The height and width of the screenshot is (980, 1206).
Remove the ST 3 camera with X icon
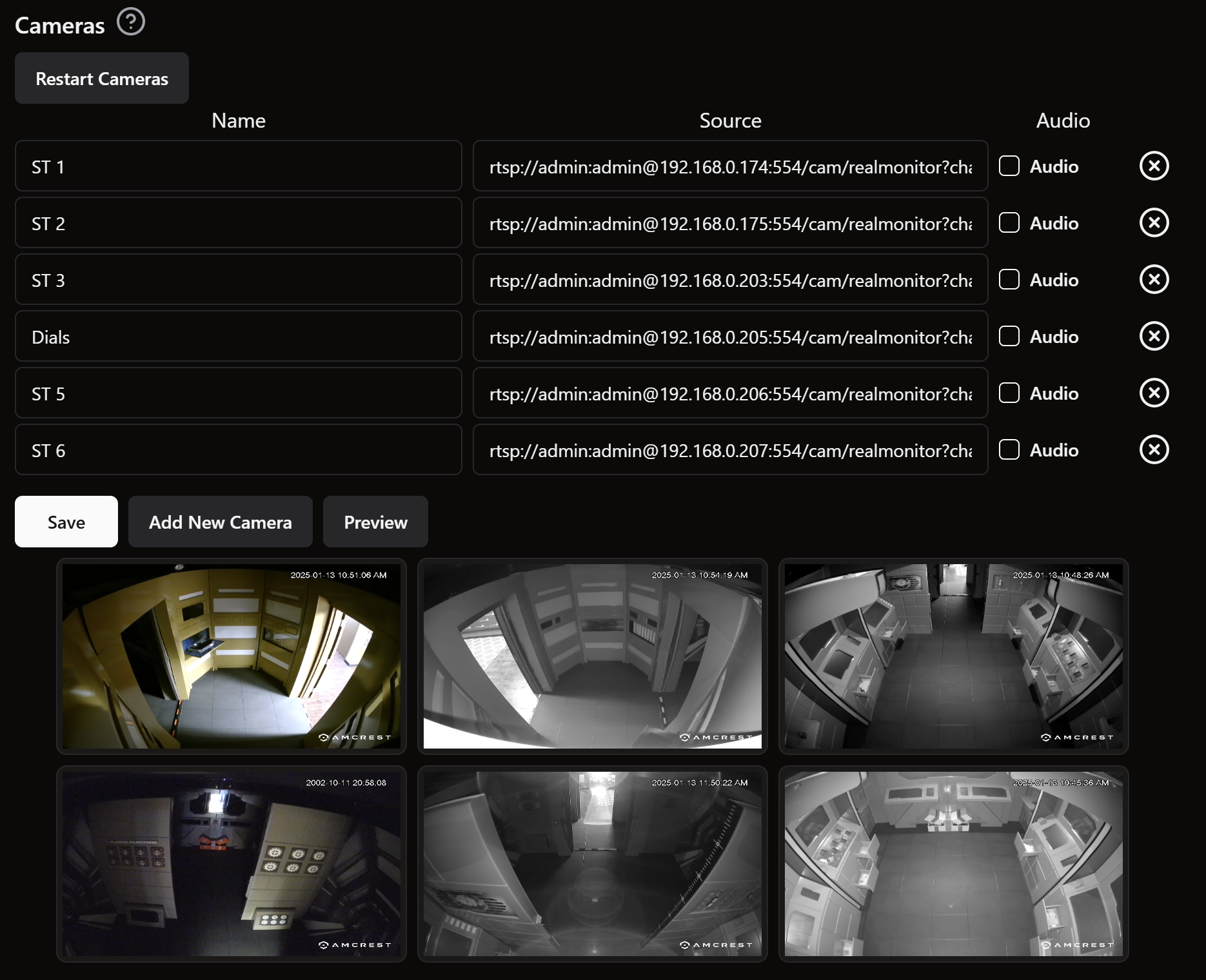pos(1154,280)
